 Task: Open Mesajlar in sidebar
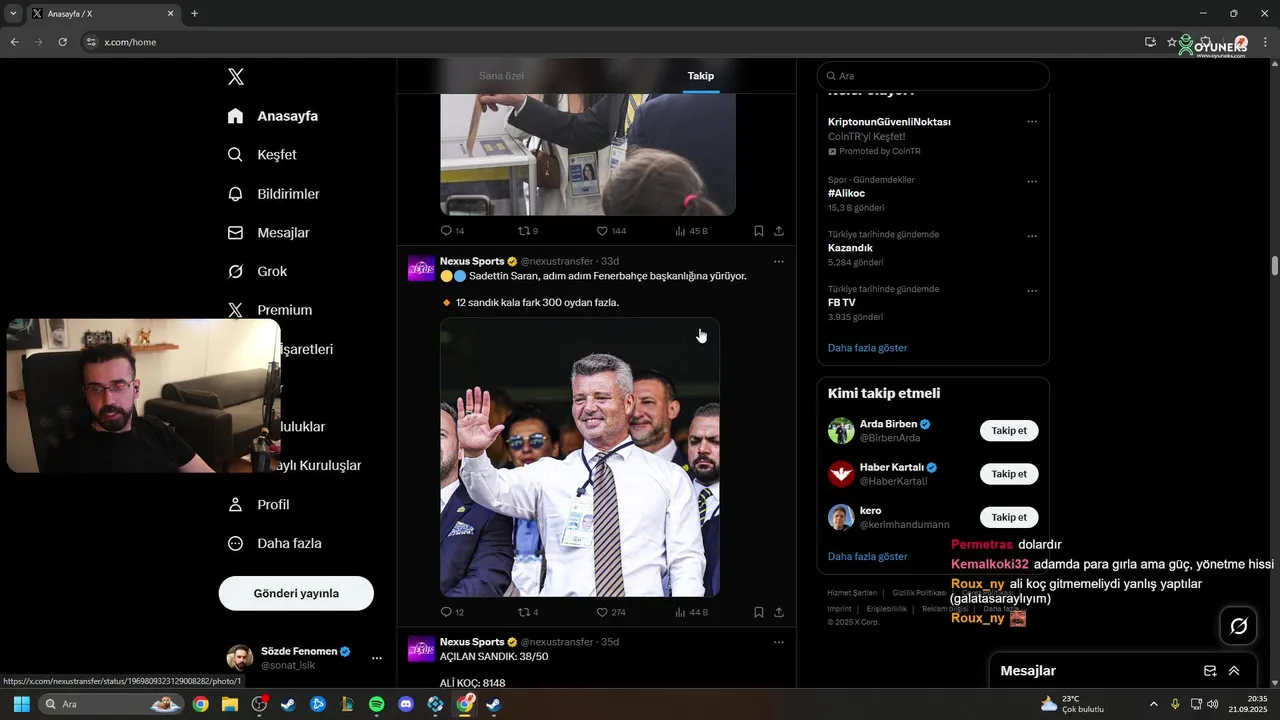pyautogui.click(x=268, y=233)
